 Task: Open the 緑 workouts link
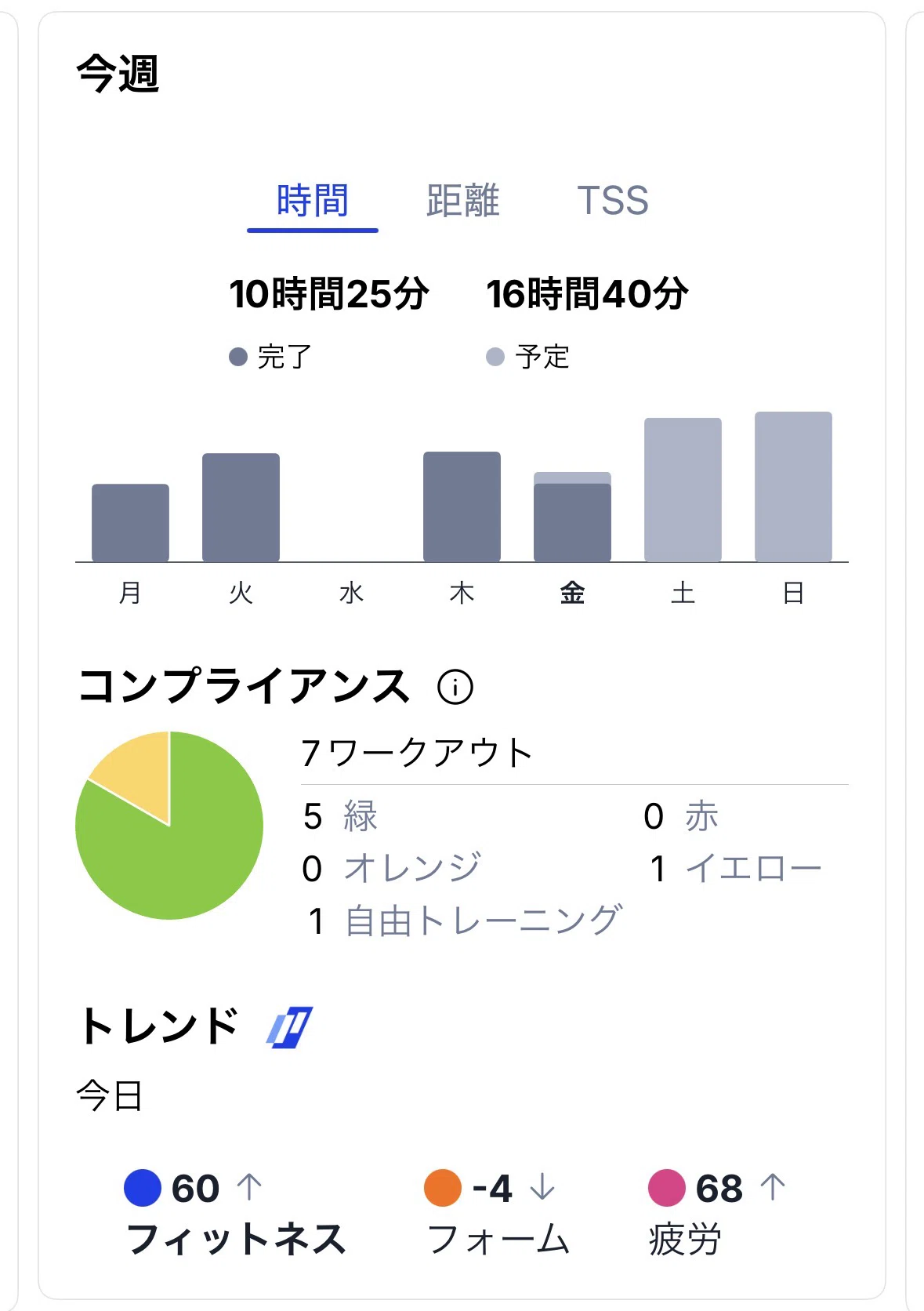[361, 816]
